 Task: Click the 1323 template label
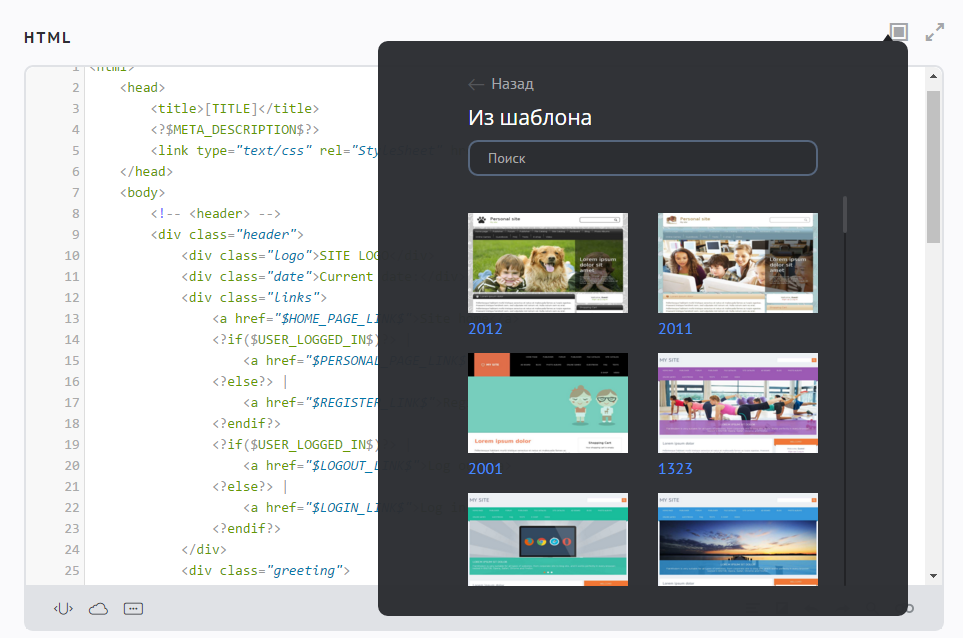(x=675, y=468)
